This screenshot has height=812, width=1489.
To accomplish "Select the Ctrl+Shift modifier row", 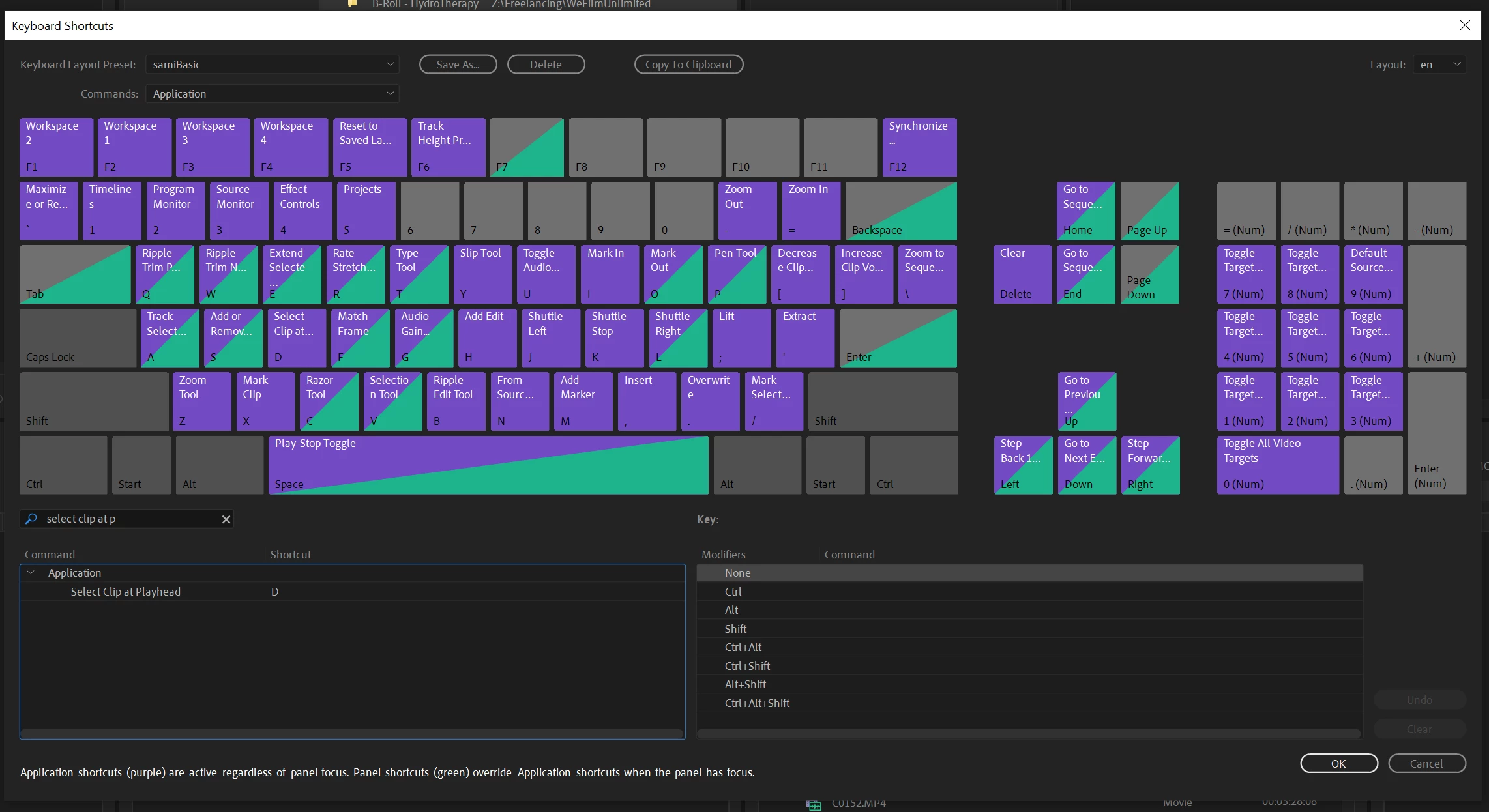I will pos(747,666).
